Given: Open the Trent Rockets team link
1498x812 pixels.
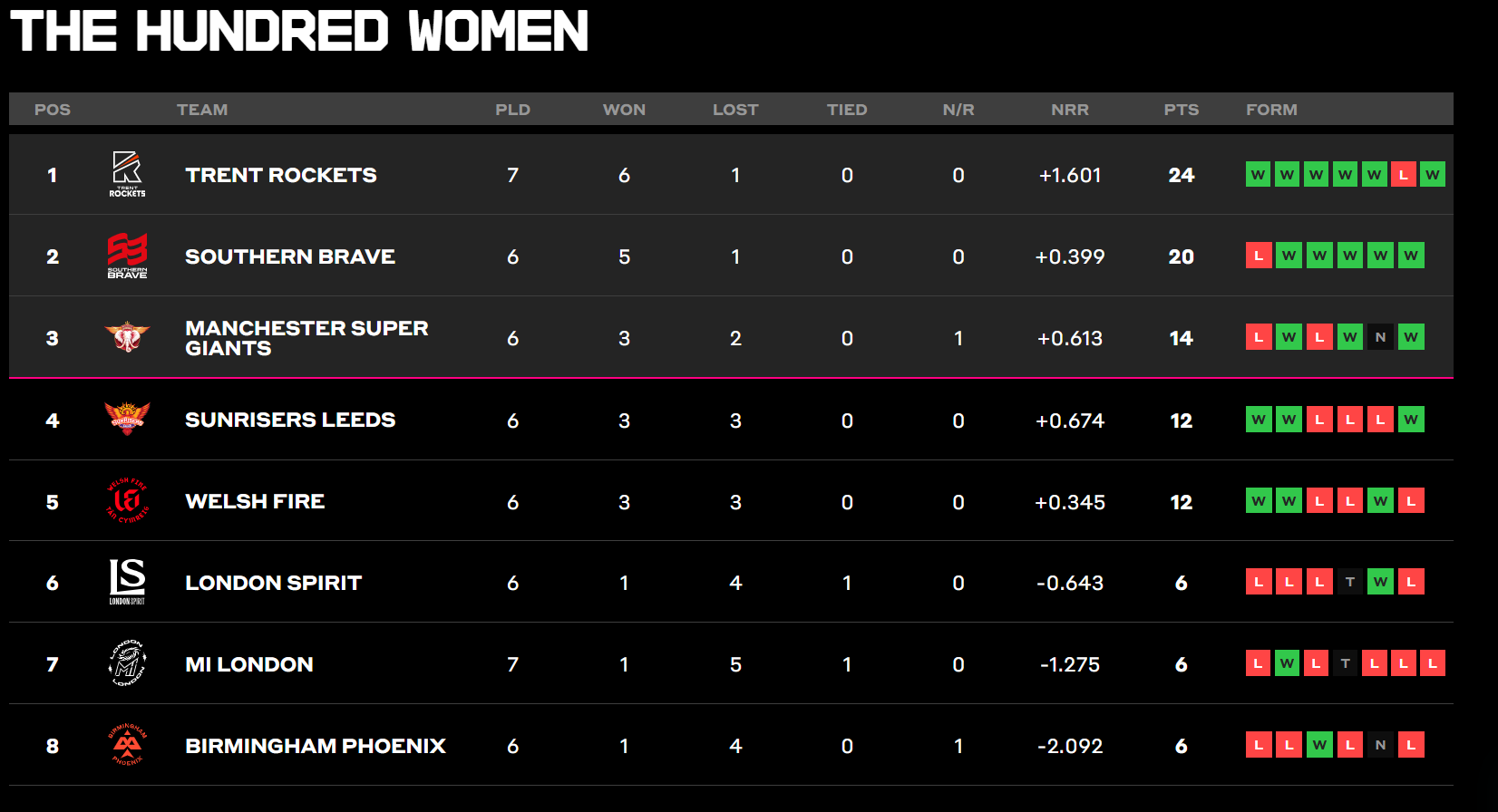Looking at the screenshot, I should (281, 175).
